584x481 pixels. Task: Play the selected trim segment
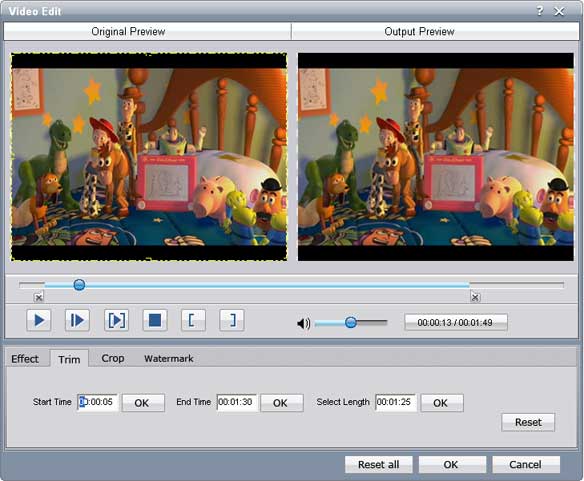[x=116, y=320]
